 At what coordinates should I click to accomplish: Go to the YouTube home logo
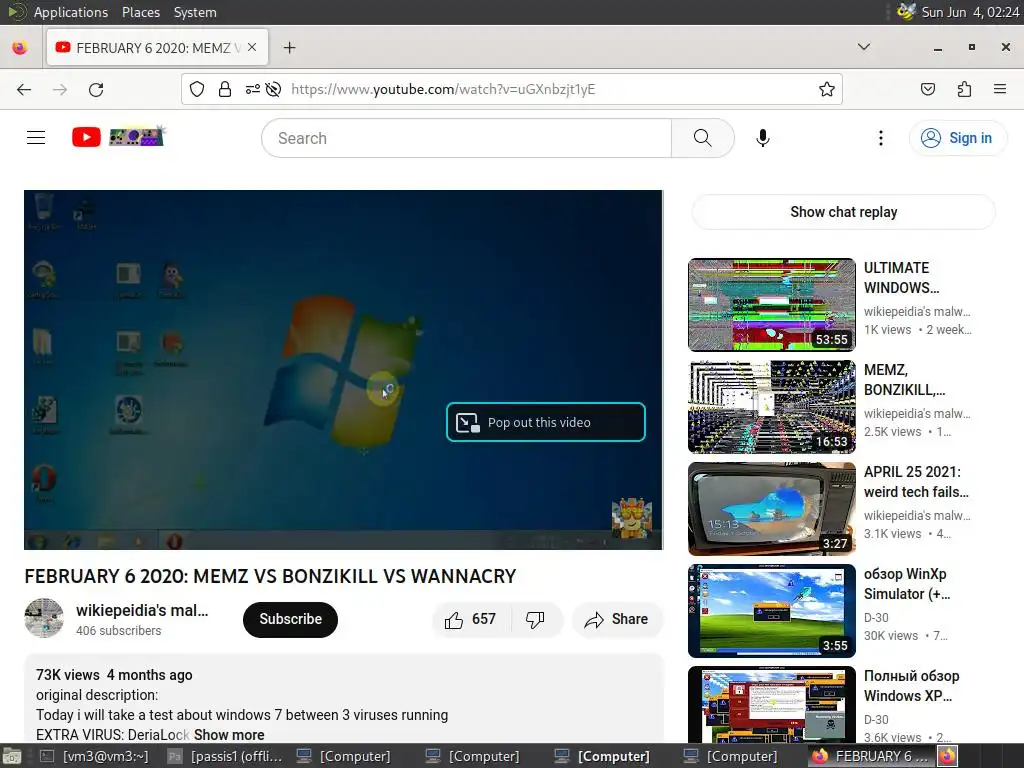pos(118,137)
